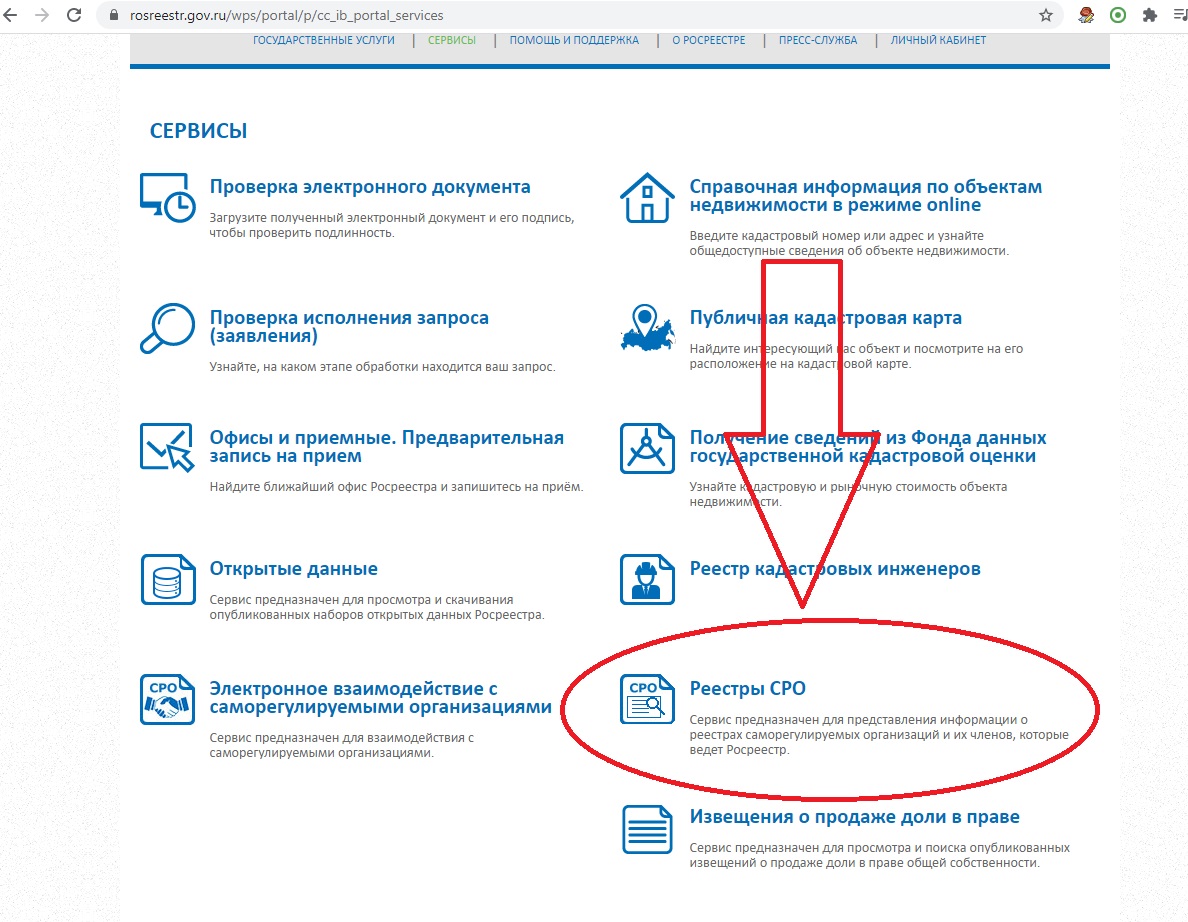Open the browser extensions puzzle icon
This screenshot has height=922, width=1188.
coord(1149,15)
